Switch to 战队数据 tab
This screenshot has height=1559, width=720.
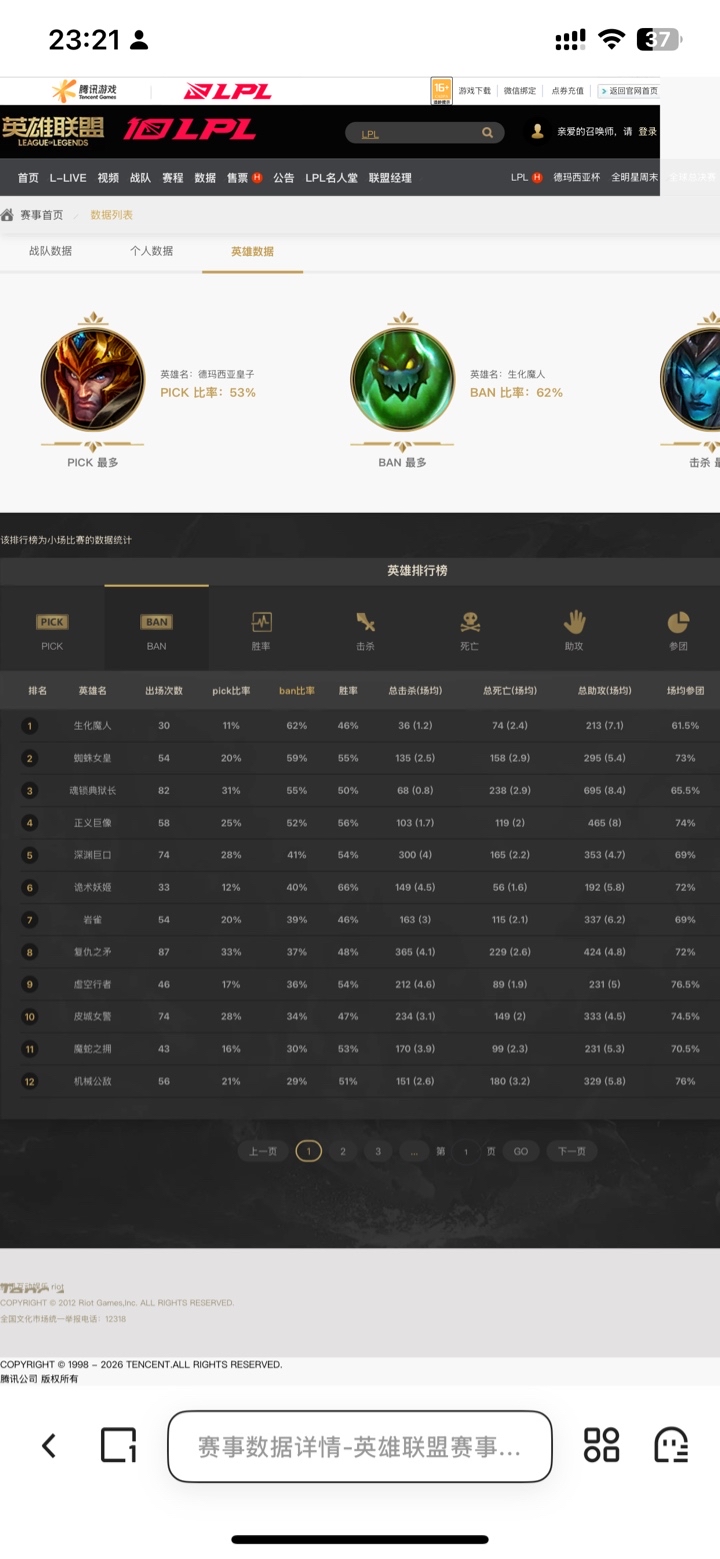point(50,251)
